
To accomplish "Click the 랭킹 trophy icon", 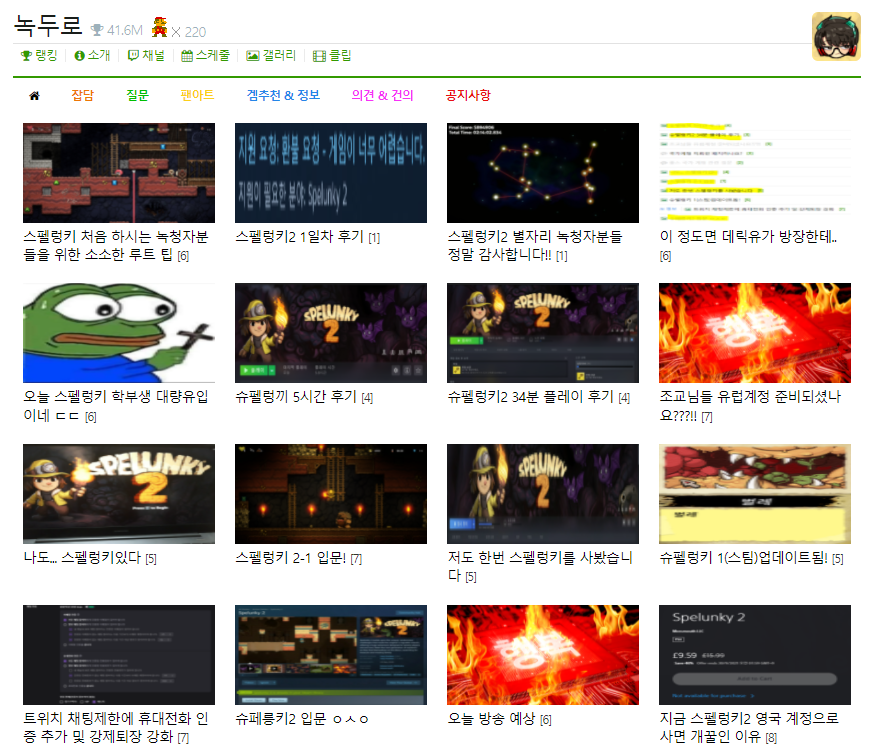I will 26,56.
